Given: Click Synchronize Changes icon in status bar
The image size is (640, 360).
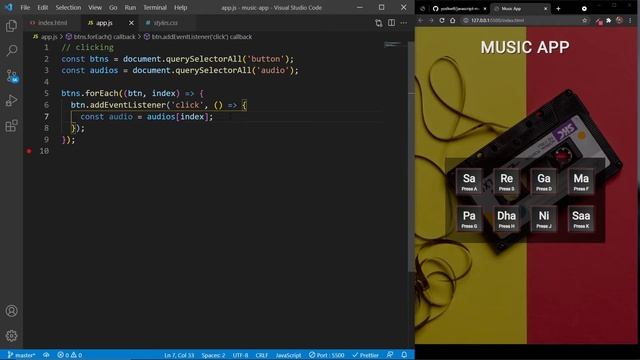Looking at the screenshot, I should (47, 355).
